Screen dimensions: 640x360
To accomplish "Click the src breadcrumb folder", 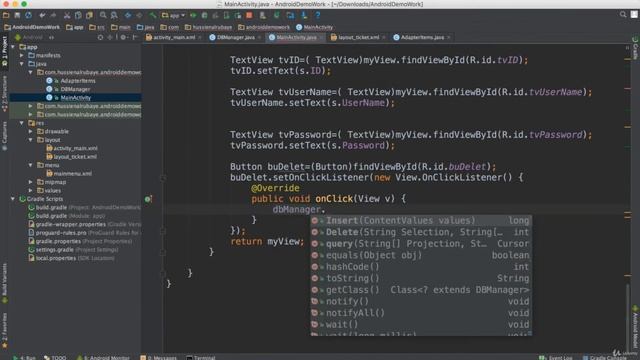I will pos(97,27).
